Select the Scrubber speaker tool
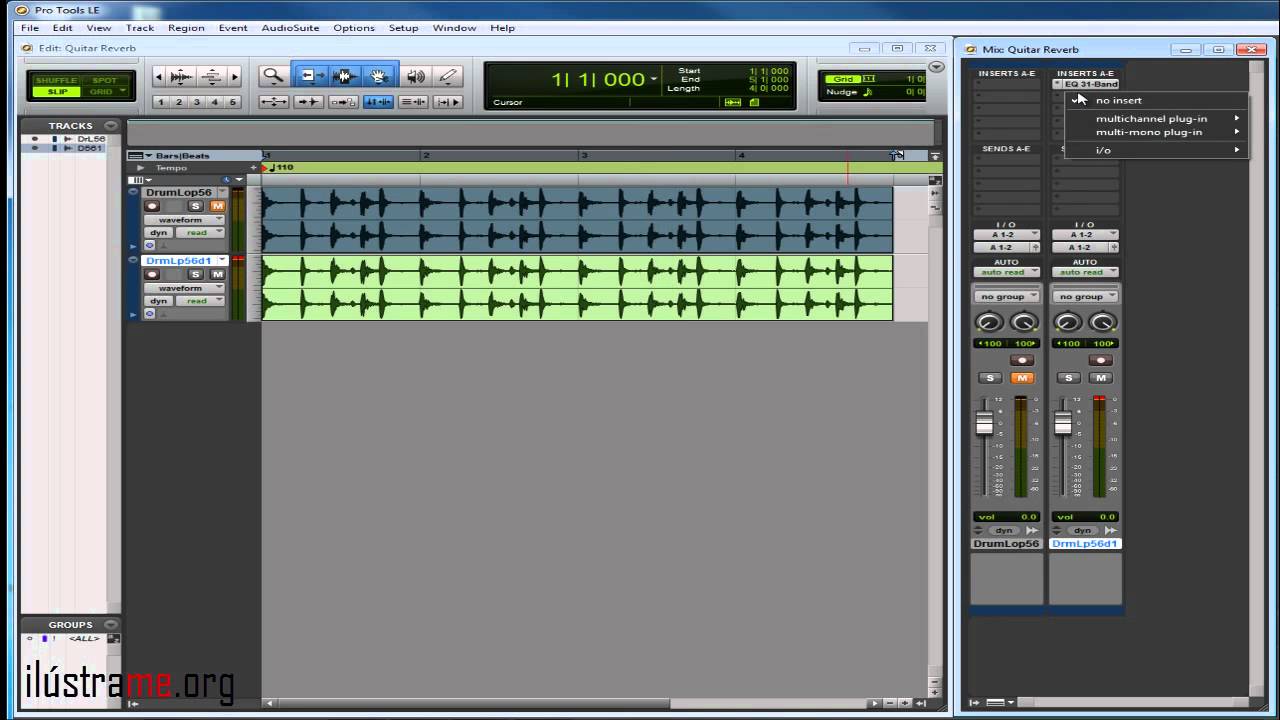 click(416, 76)
